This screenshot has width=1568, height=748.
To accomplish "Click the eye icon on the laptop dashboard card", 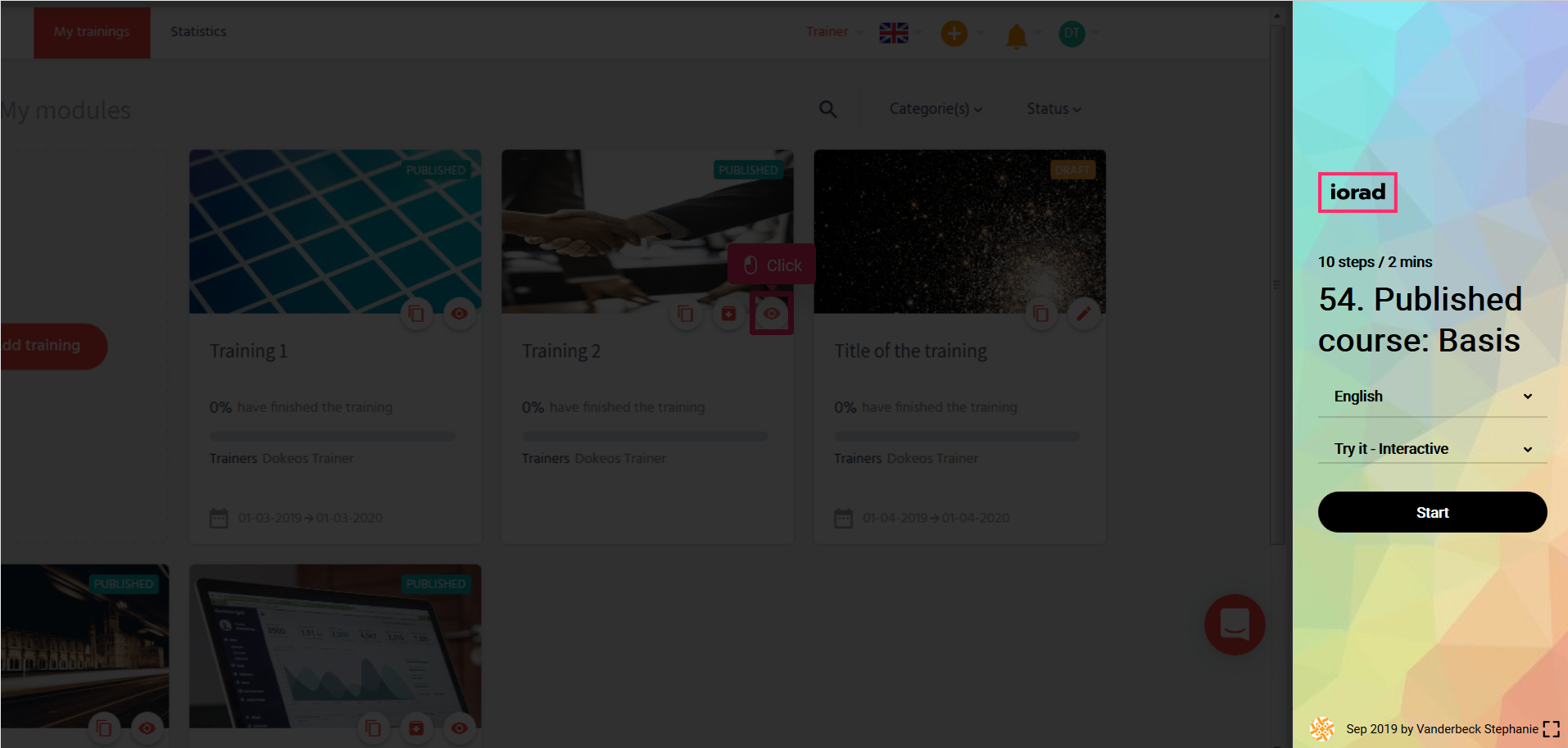I will (460, 728).
